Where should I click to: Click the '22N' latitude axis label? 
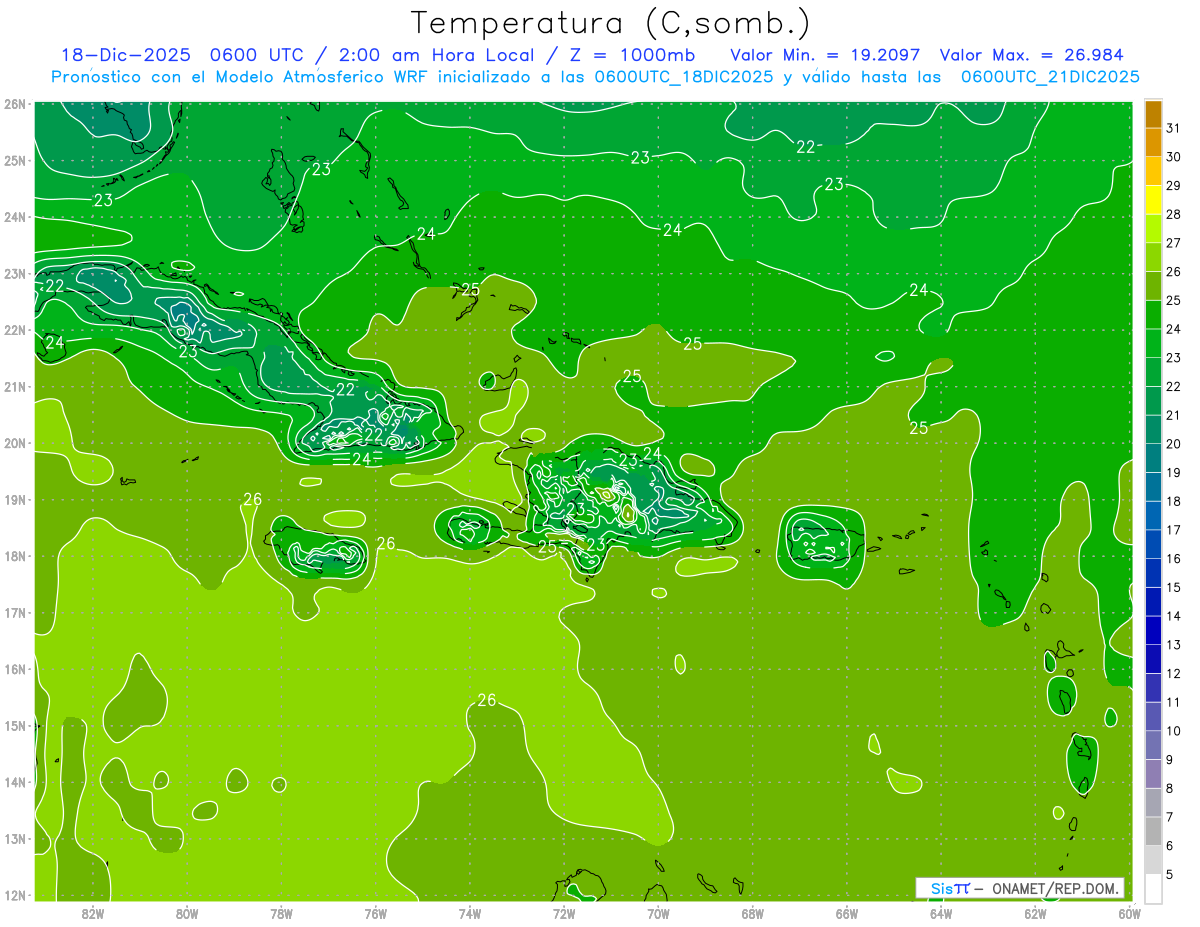coord(15,330)
